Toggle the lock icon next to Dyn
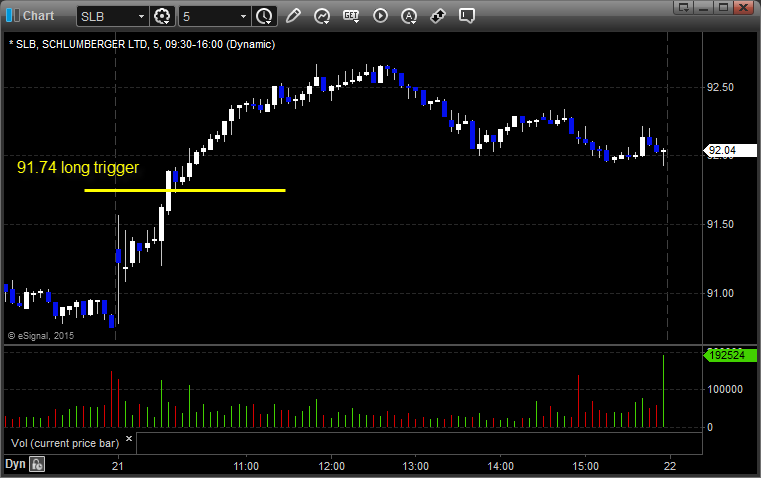This screenshot has height=478, width=761. [37, 464]
